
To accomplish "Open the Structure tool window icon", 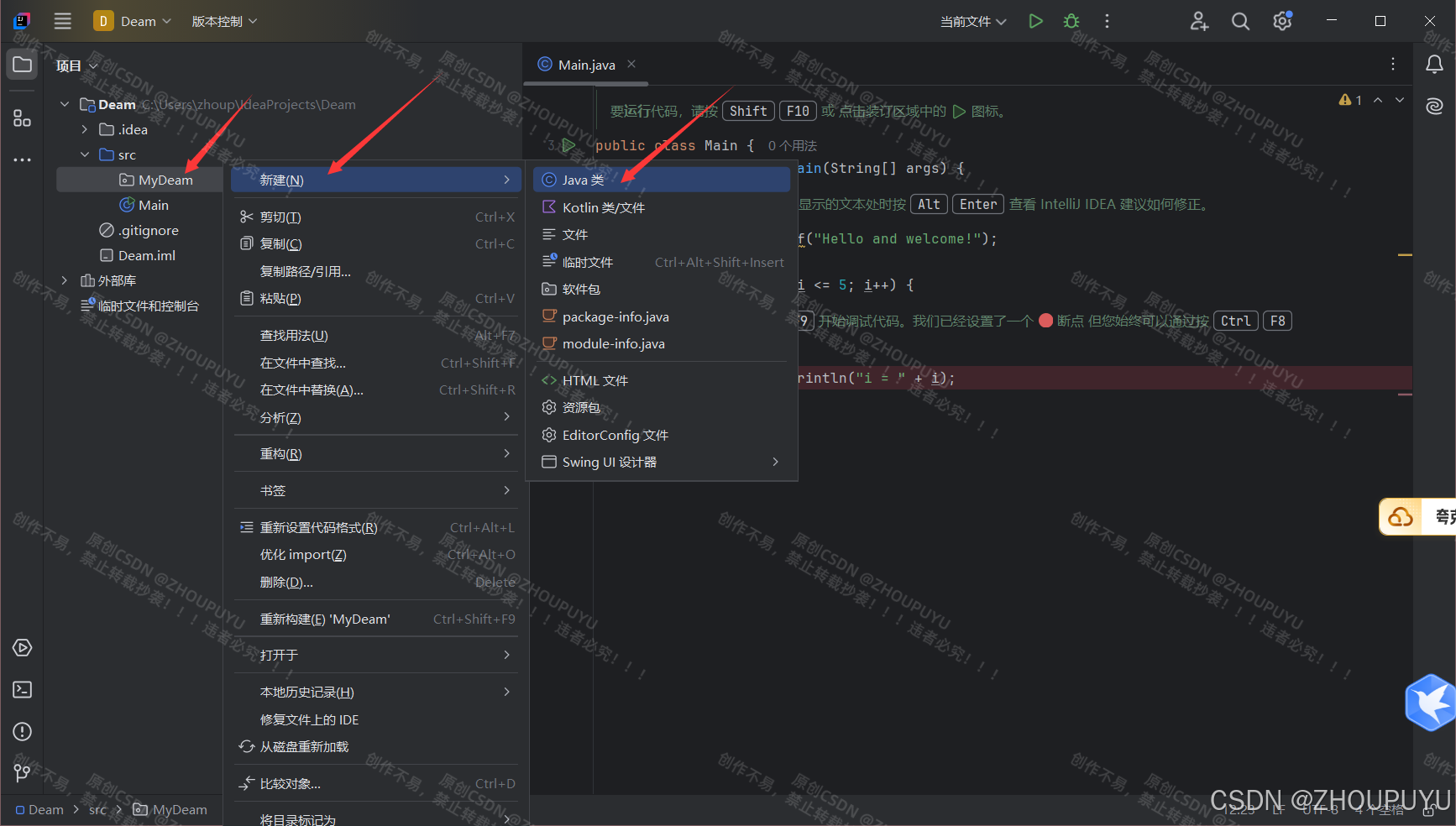I will coord(23,118).
